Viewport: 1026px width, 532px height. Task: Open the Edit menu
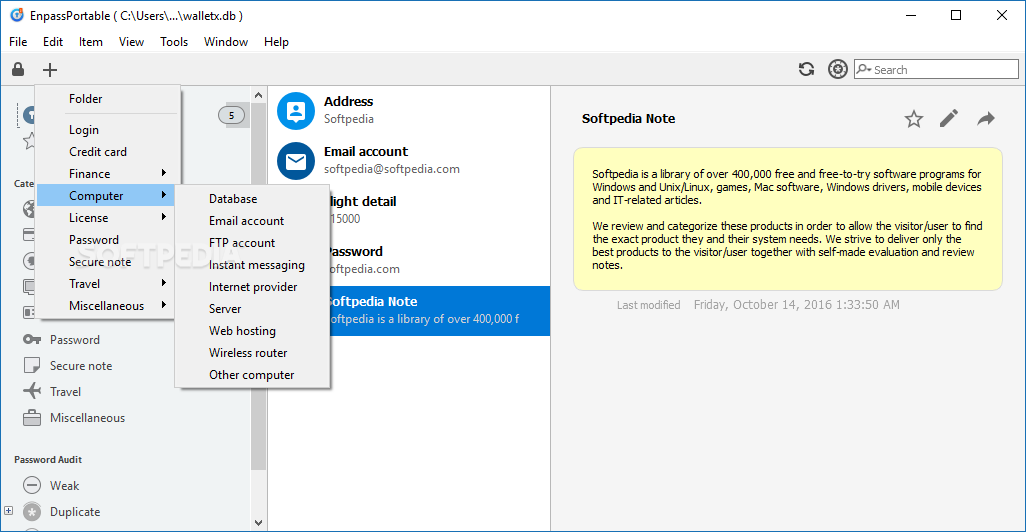53,42
